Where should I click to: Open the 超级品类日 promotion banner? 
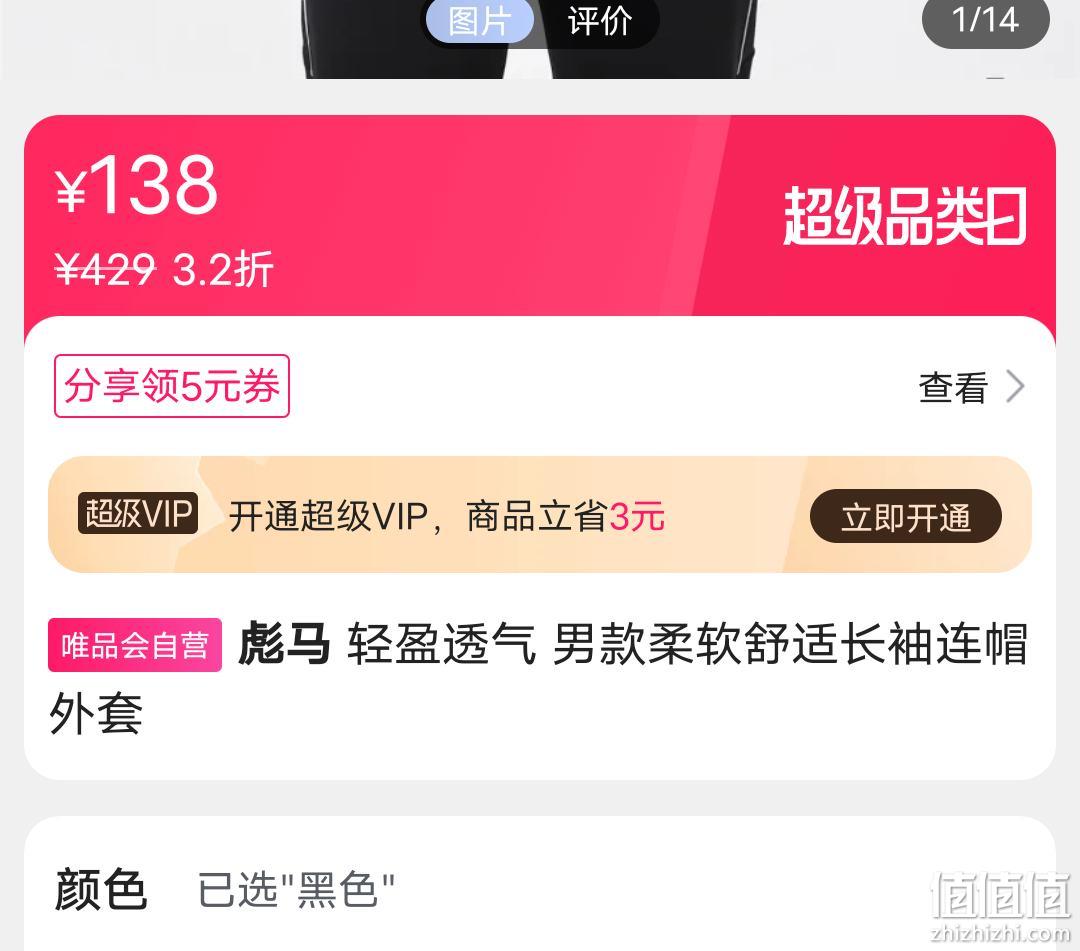click(905, 216)
